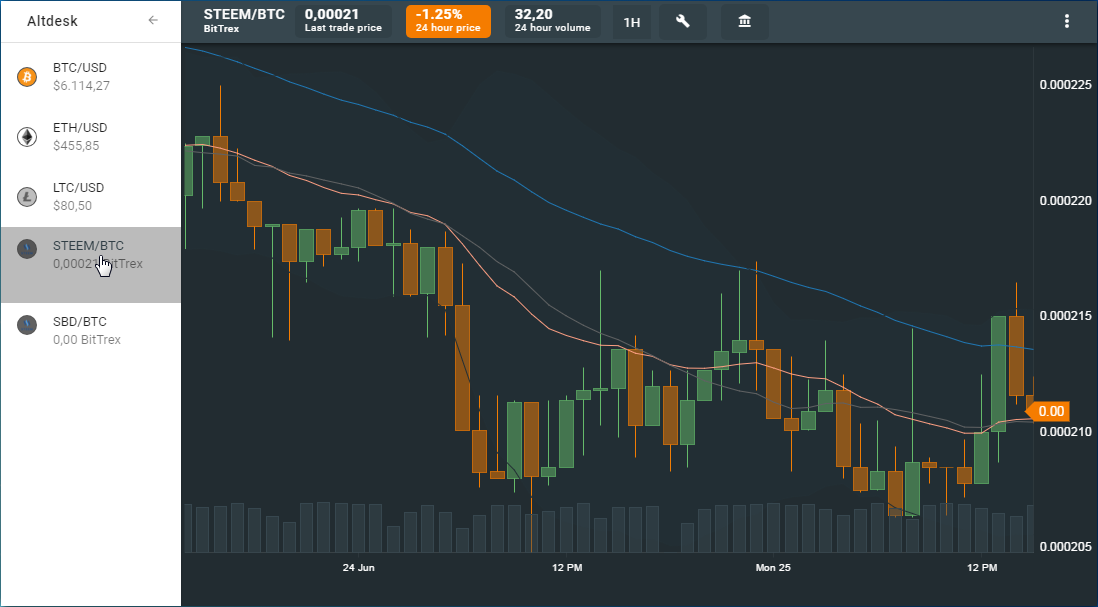Select the SBD/BTC market row
The height and width of the screenshot is (607, 1098).
pos(91,330)
